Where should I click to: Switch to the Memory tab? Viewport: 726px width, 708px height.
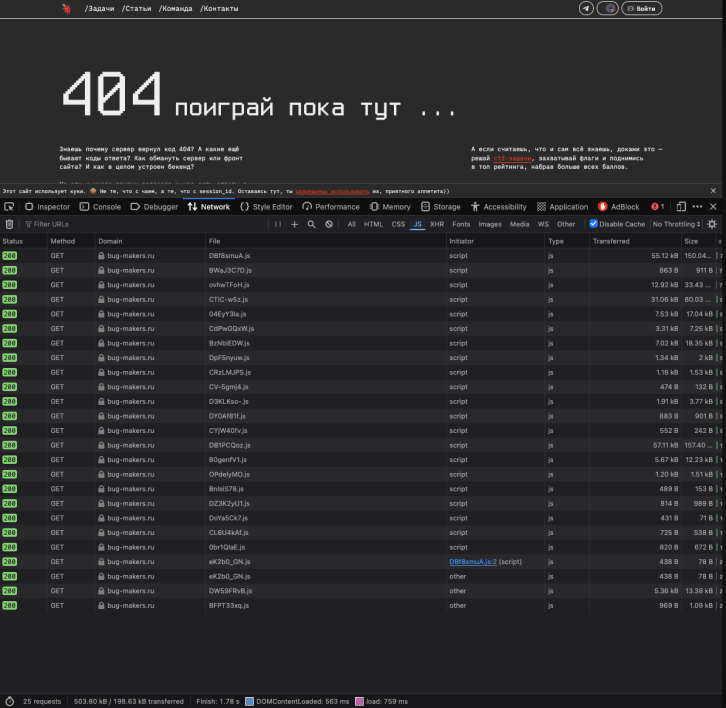point(390,207)
